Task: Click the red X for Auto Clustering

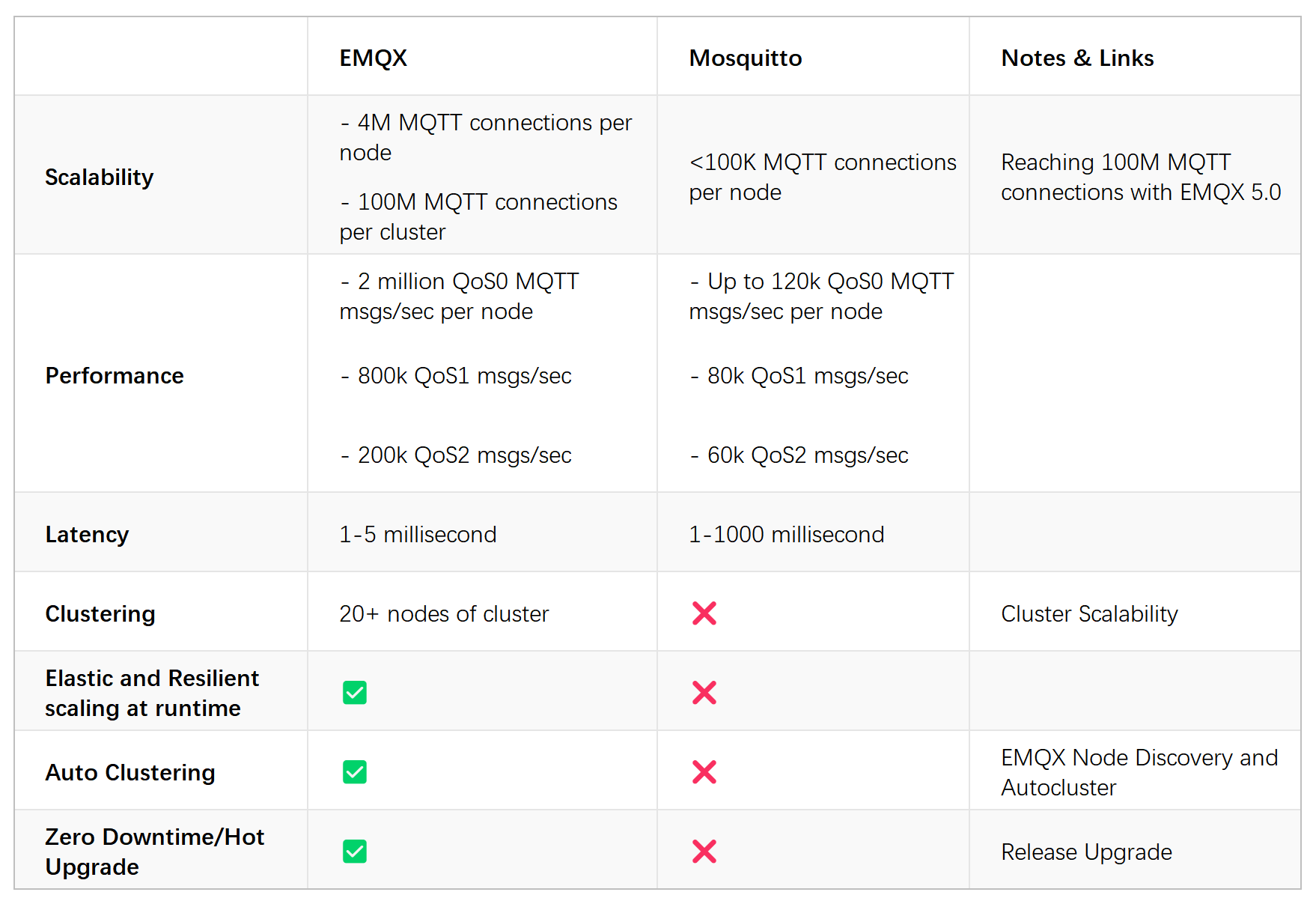Action: [704, 772]
